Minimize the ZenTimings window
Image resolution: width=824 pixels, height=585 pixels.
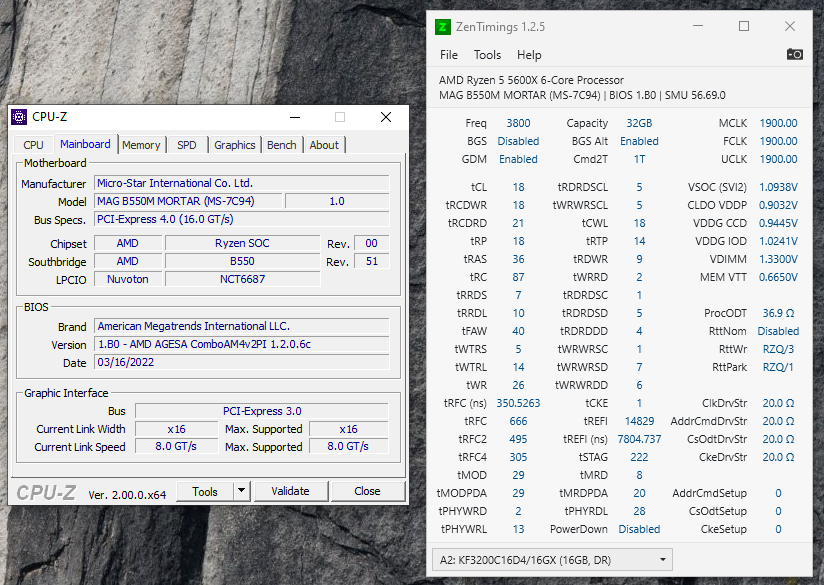(696, 27)
